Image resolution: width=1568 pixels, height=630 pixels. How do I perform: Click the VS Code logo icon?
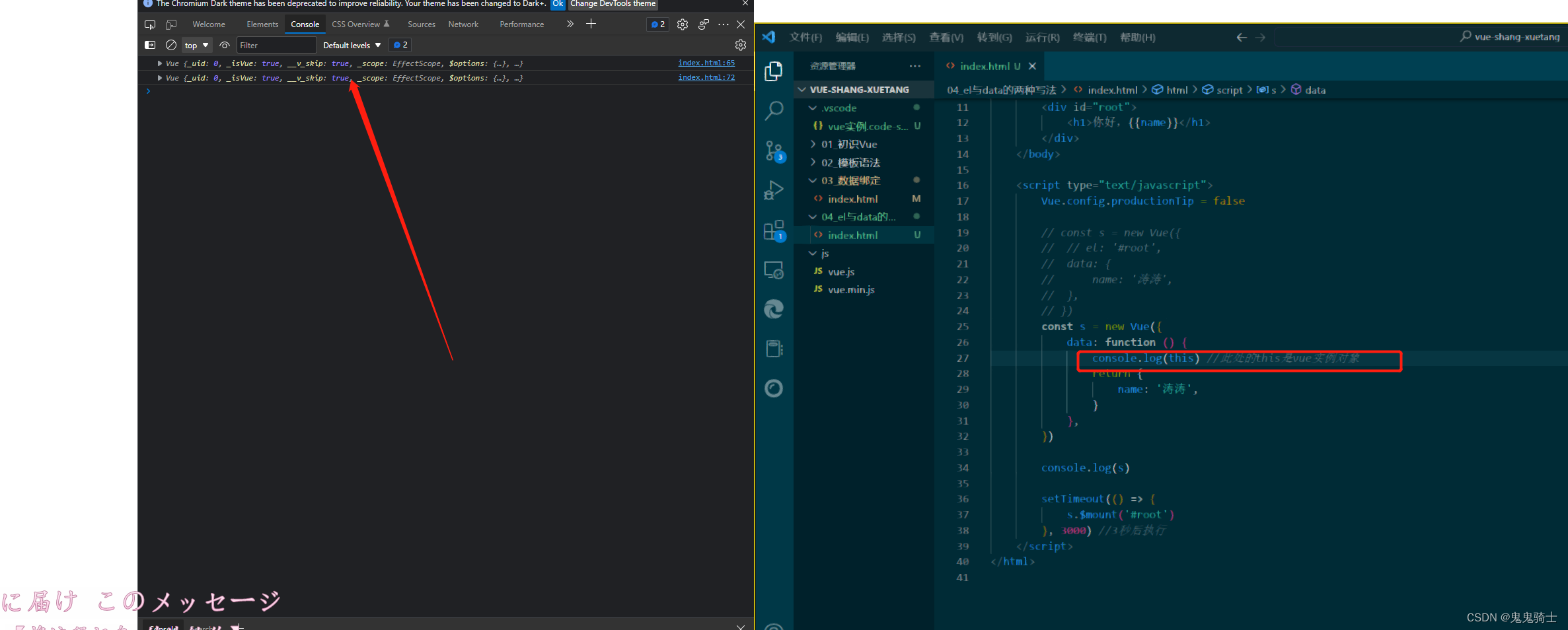pyautogui.click(x=769, y=37)
